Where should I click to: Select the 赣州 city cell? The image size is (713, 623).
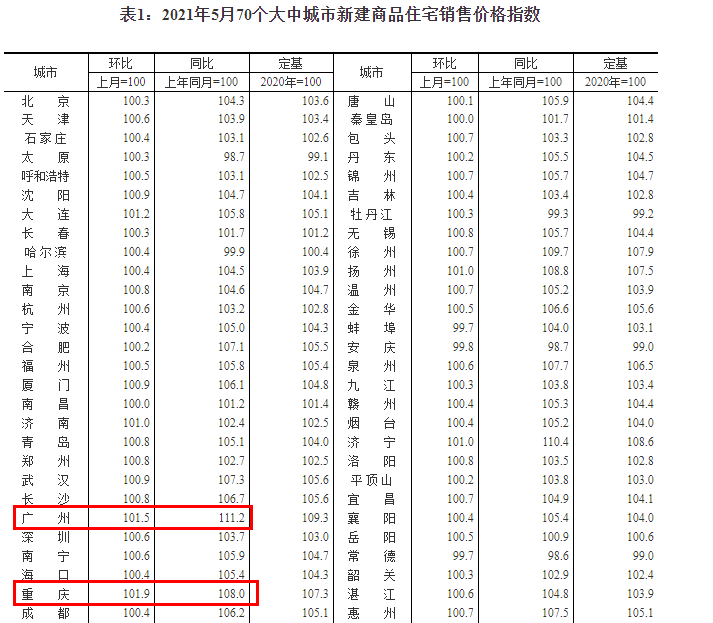click(x=372, y=404)
